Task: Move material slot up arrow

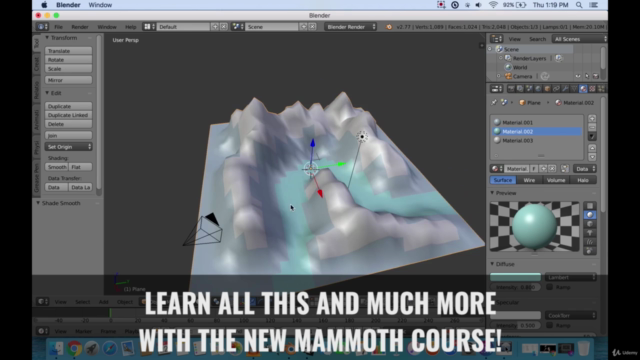Action: click(x=592, y=148)
